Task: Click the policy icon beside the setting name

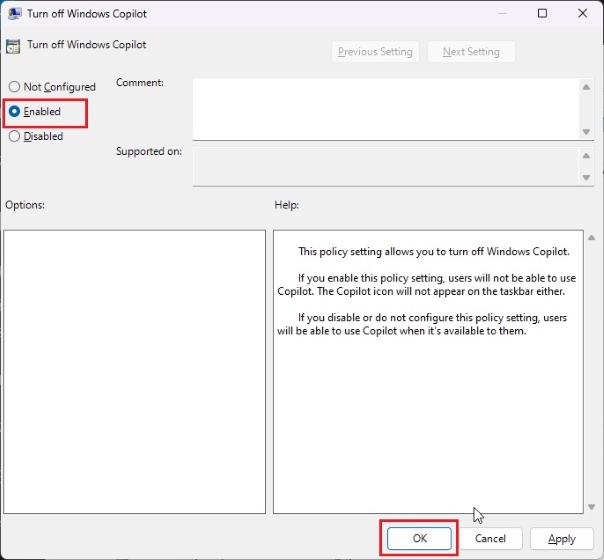Action: pyautogui.click(x=13, y=45)
